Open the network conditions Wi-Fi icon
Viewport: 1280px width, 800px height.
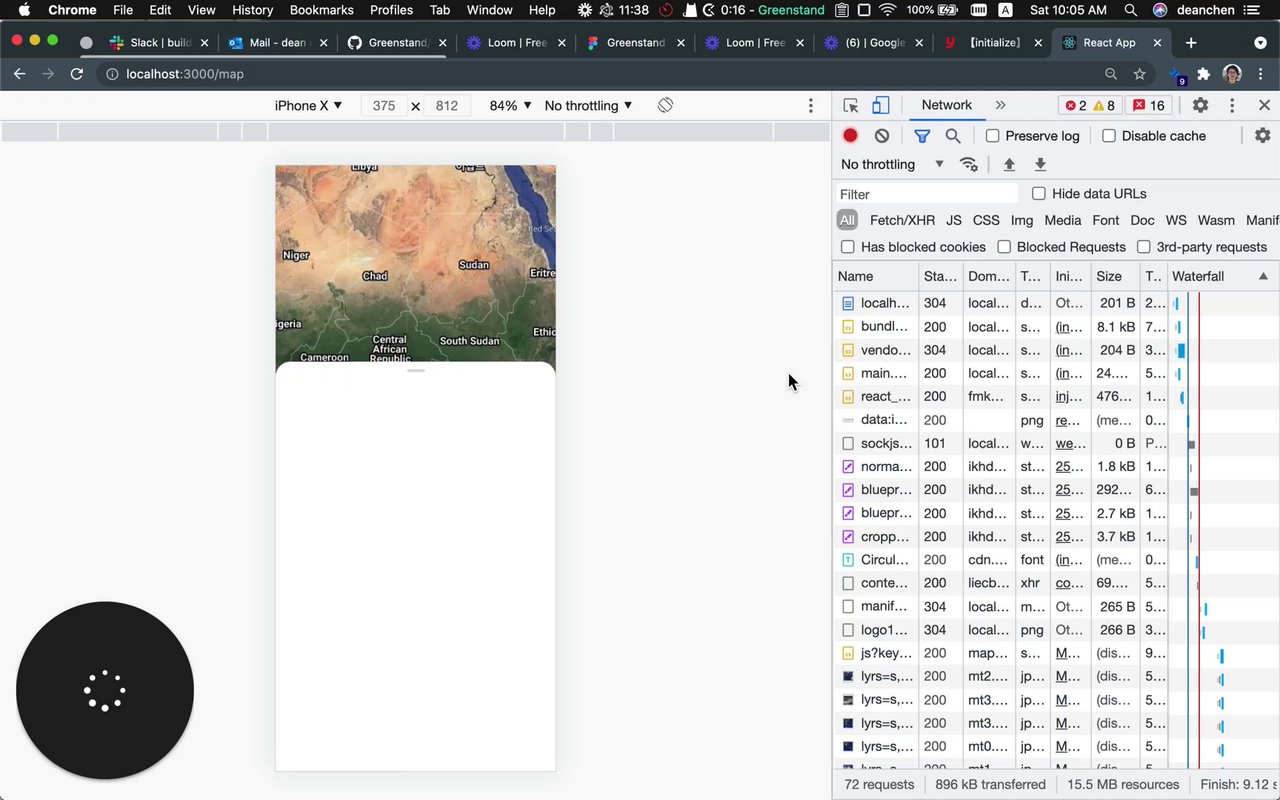click(969, 165)
